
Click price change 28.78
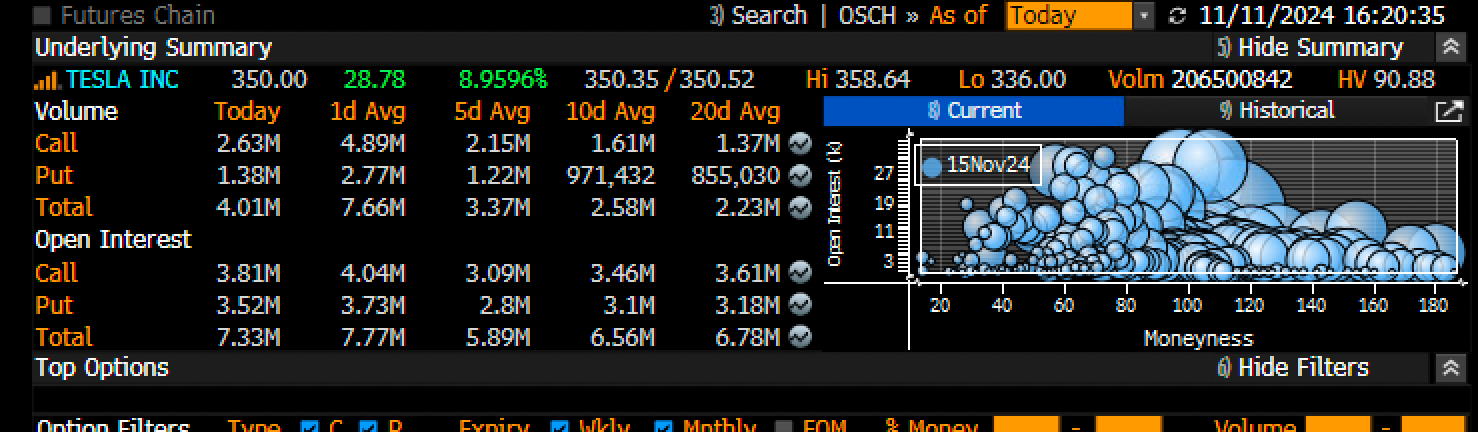click(x=375, y=80)
